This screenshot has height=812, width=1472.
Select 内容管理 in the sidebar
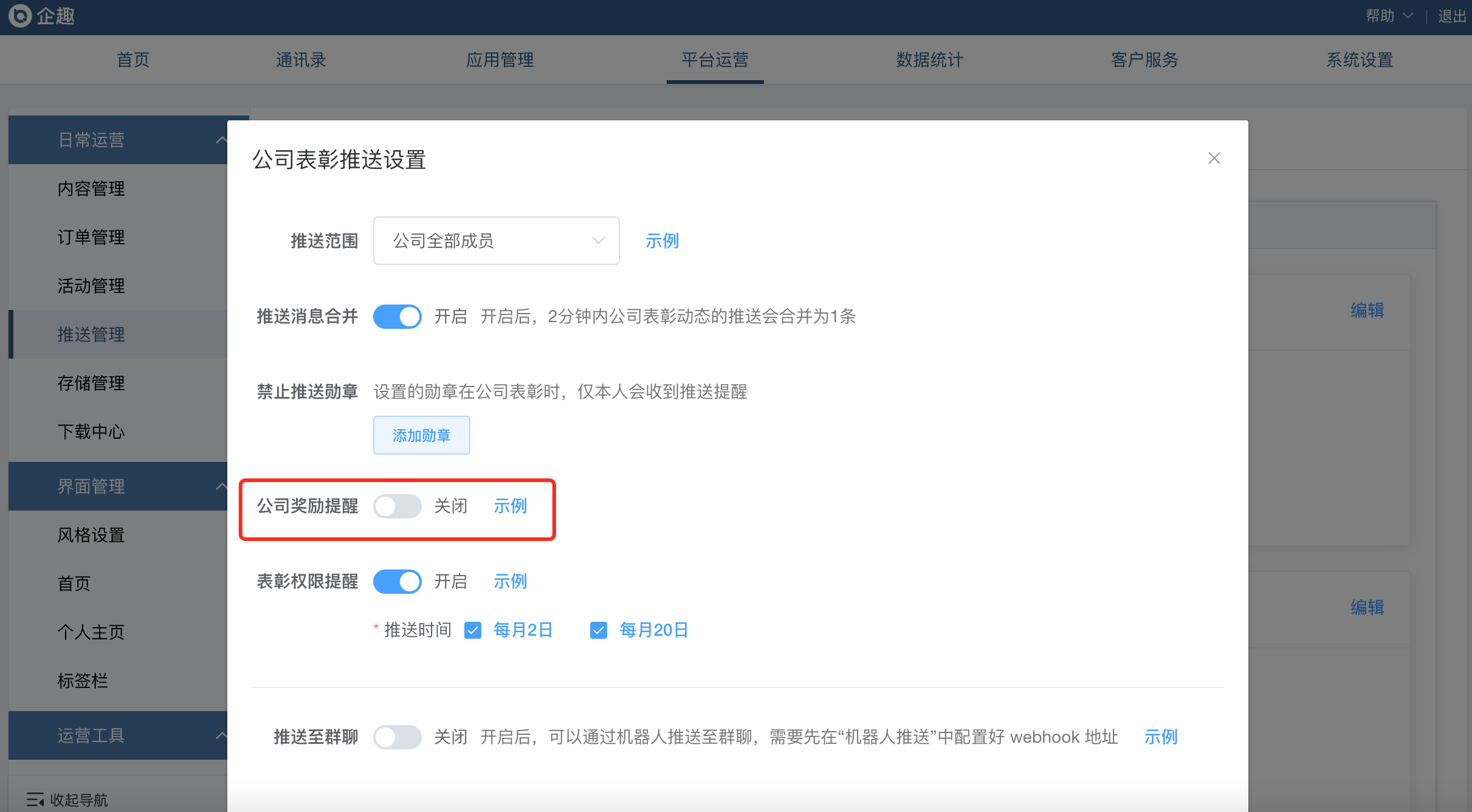(x=91, y=188)
